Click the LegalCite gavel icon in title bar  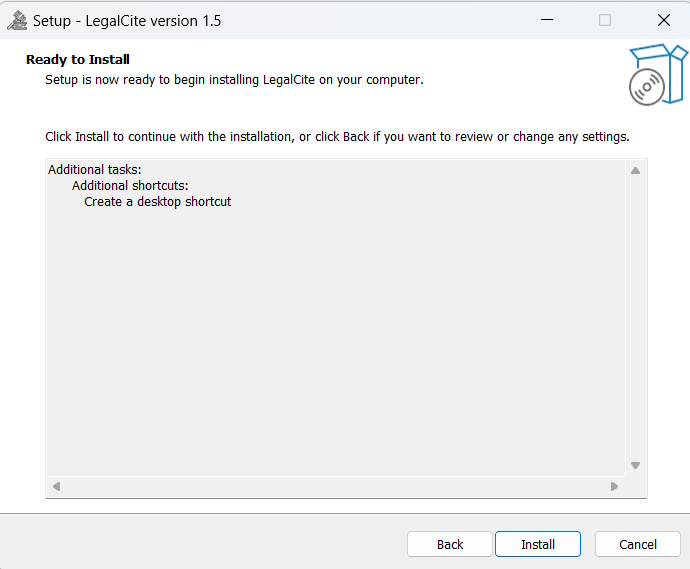pyautogui.click(x=16, y=20)
